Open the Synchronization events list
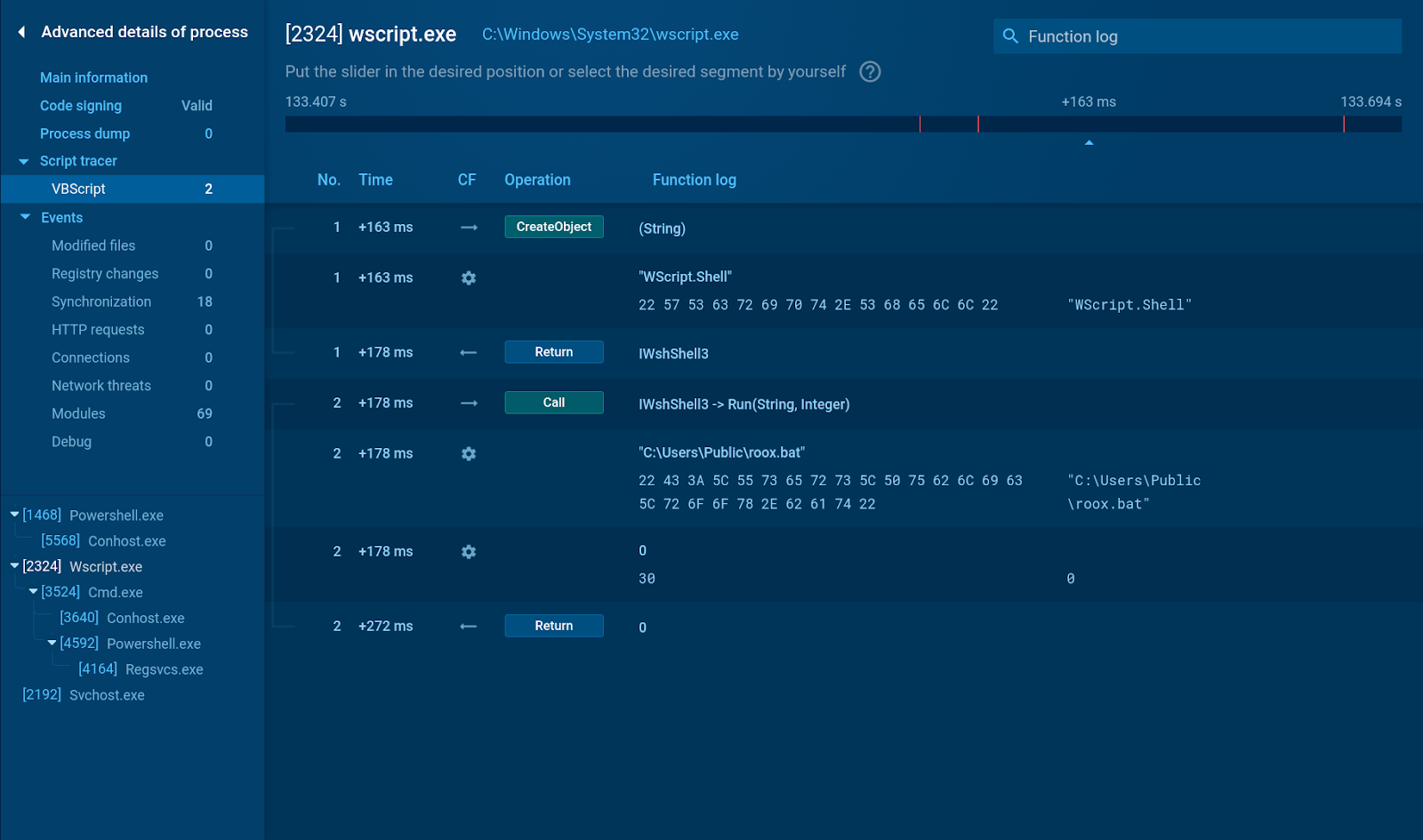The height and width of the screenshot is (840, 1423). coord(101,302)
